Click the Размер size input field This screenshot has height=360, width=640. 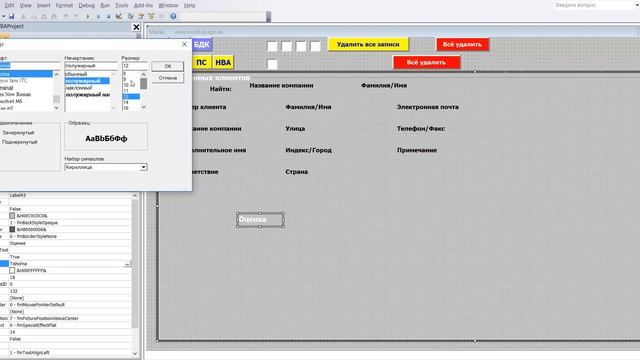pyautogui.click(x=134, y=66)
